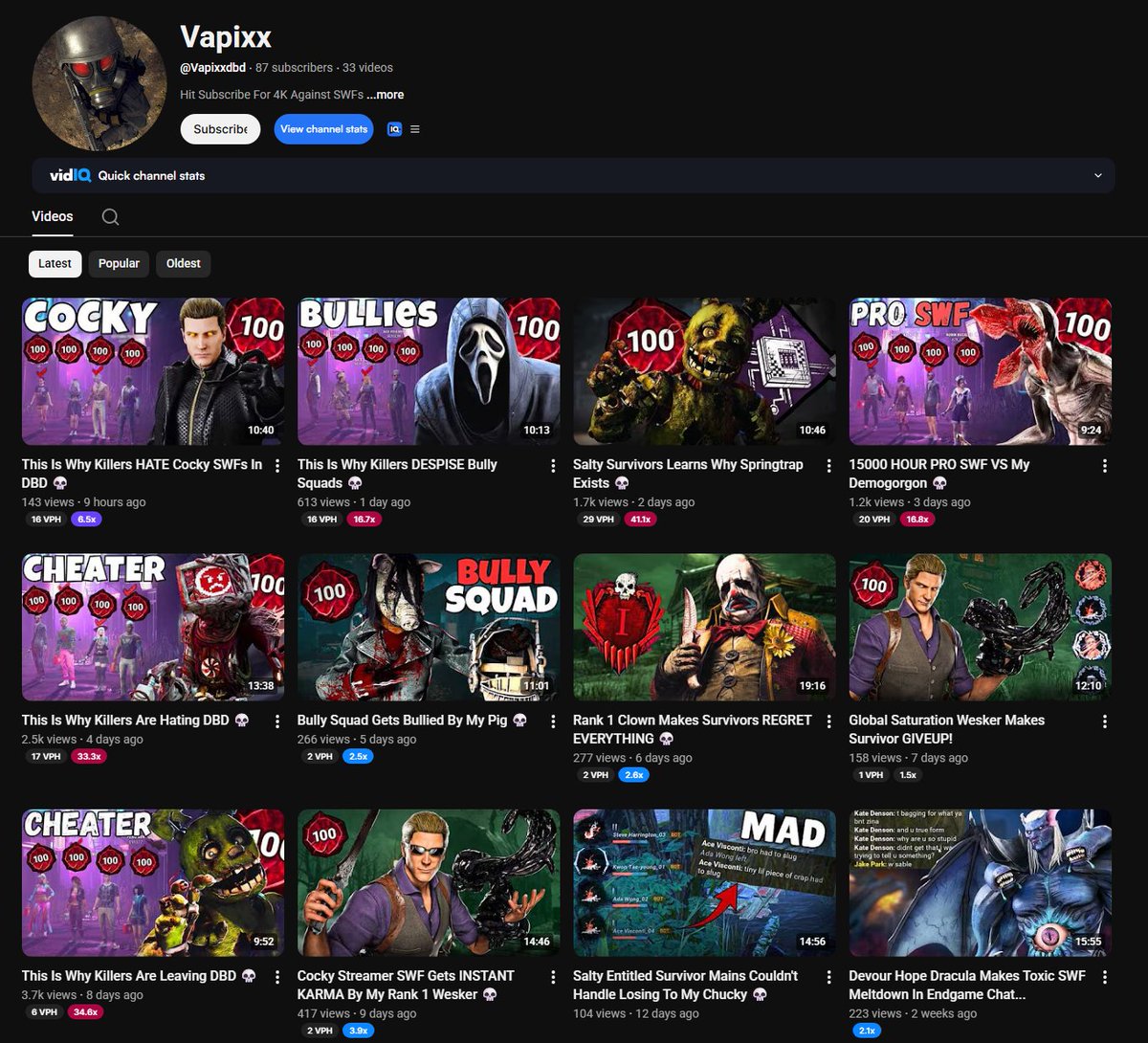Open title Salty Entitled Survivor Mains Couldn't Handle Losing
Viewport: 1148px width, 1043px height.
pos(685,985)
